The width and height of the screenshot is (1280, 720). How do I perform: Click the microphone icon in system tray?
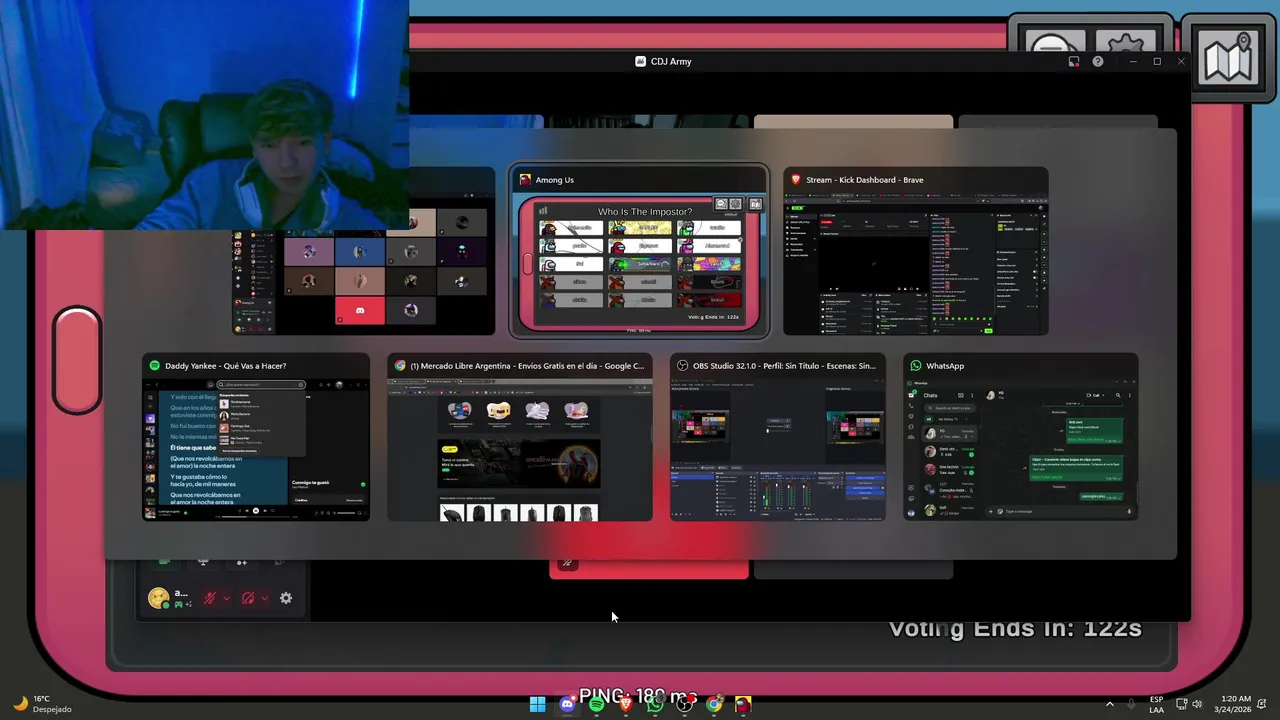[x=1131, y=704]
